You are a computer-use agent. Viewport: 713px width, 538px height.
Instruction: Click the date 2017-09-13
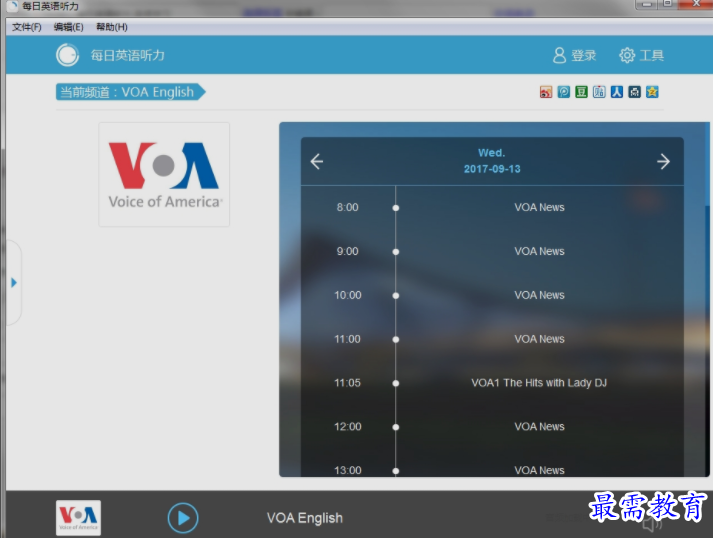click(x=492, y=169)
